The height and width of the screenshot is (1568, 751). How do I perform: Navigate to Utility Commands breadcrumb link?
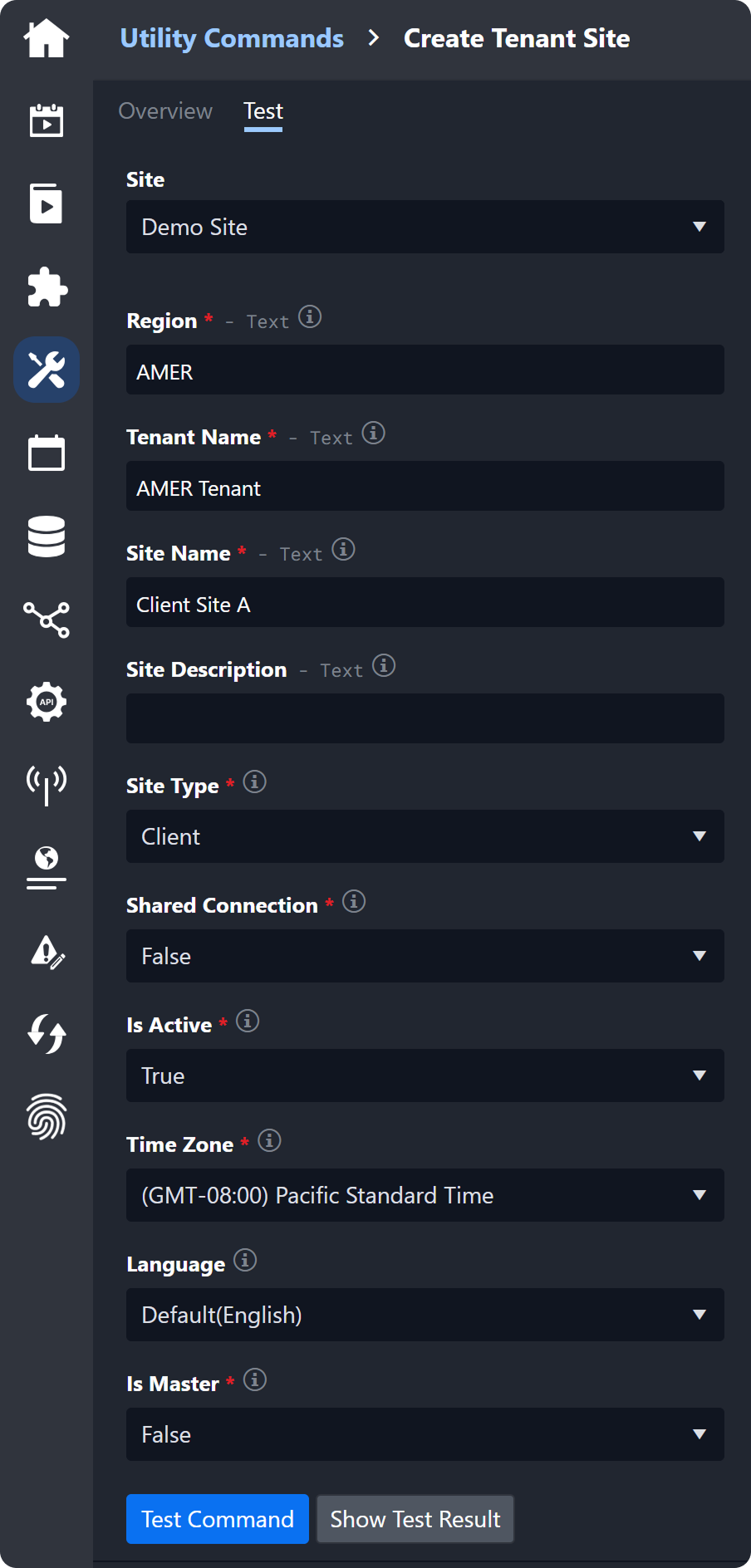pos(232,38)
